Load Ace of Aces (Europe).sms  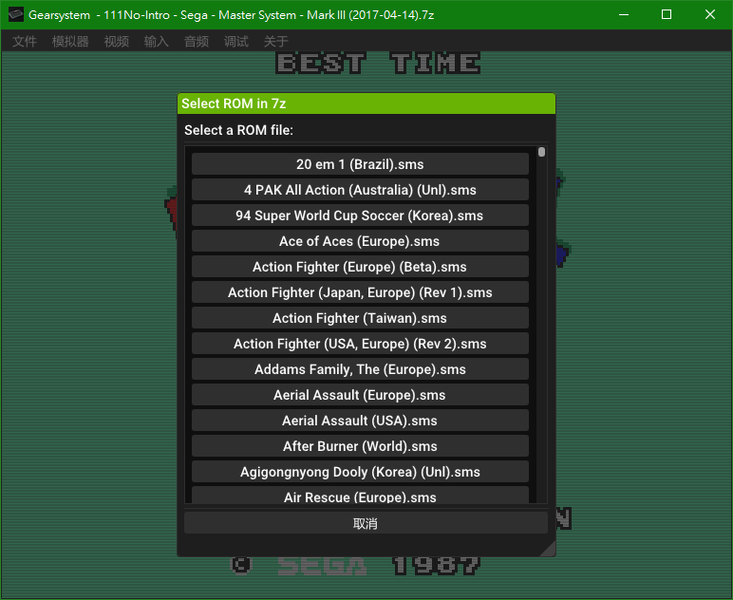click(360, 241)
